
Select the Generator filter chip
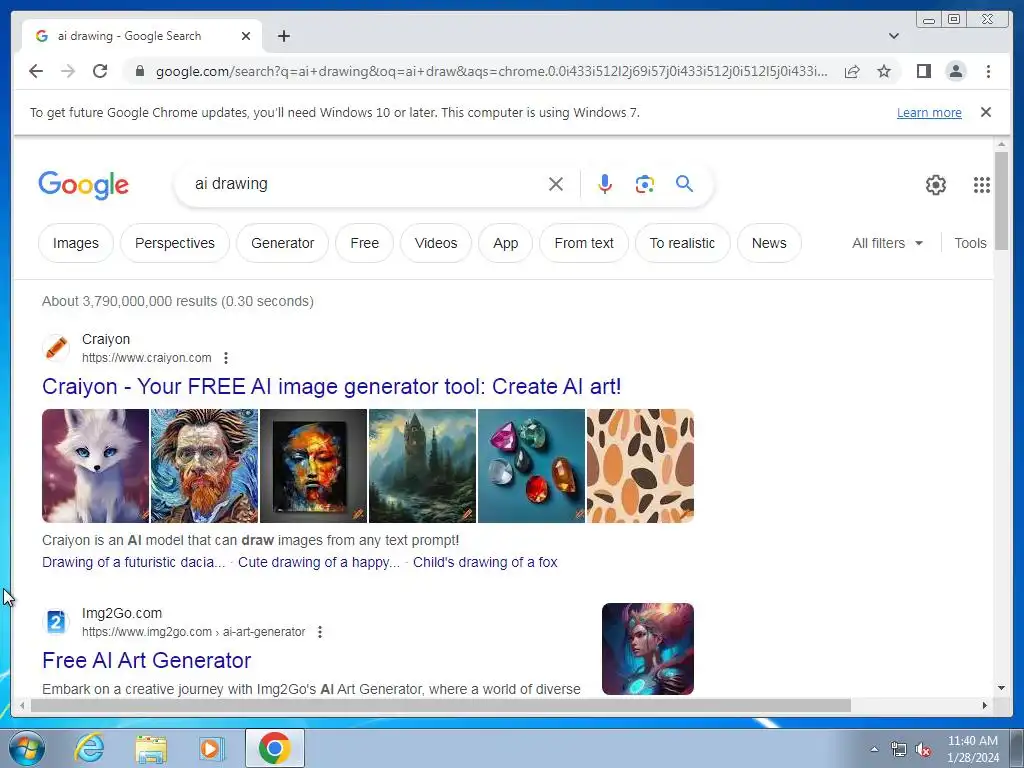(282, 243)
